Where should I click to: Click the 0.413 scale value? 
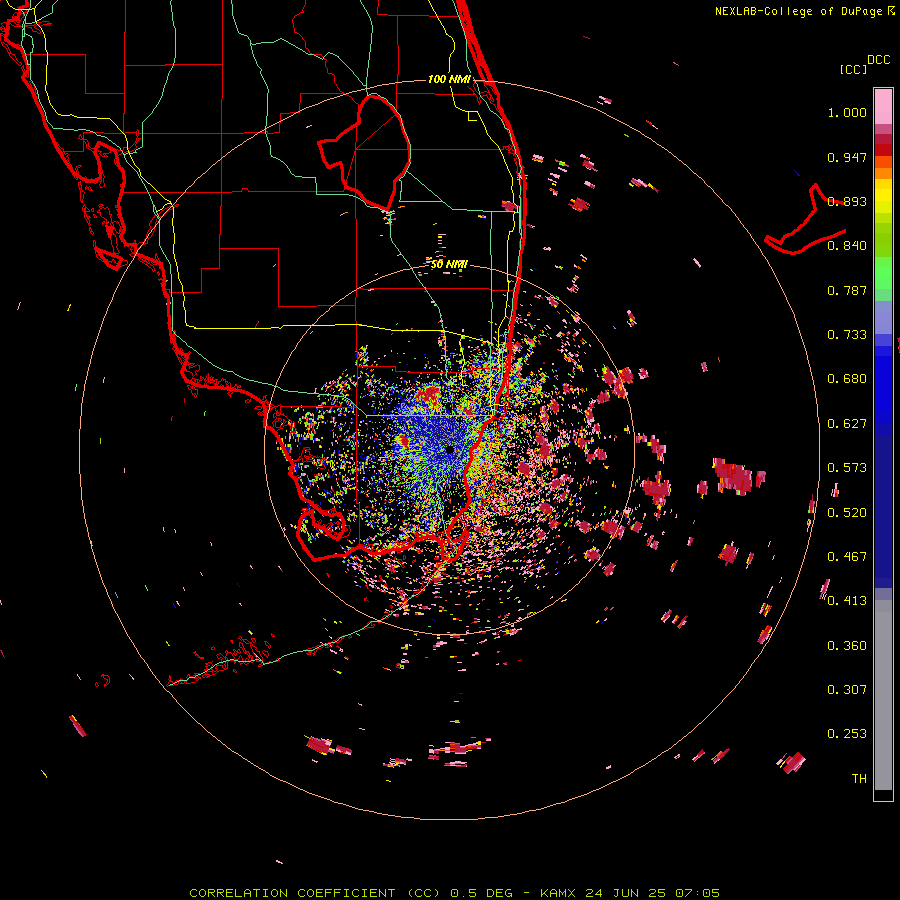click(847, 601)
